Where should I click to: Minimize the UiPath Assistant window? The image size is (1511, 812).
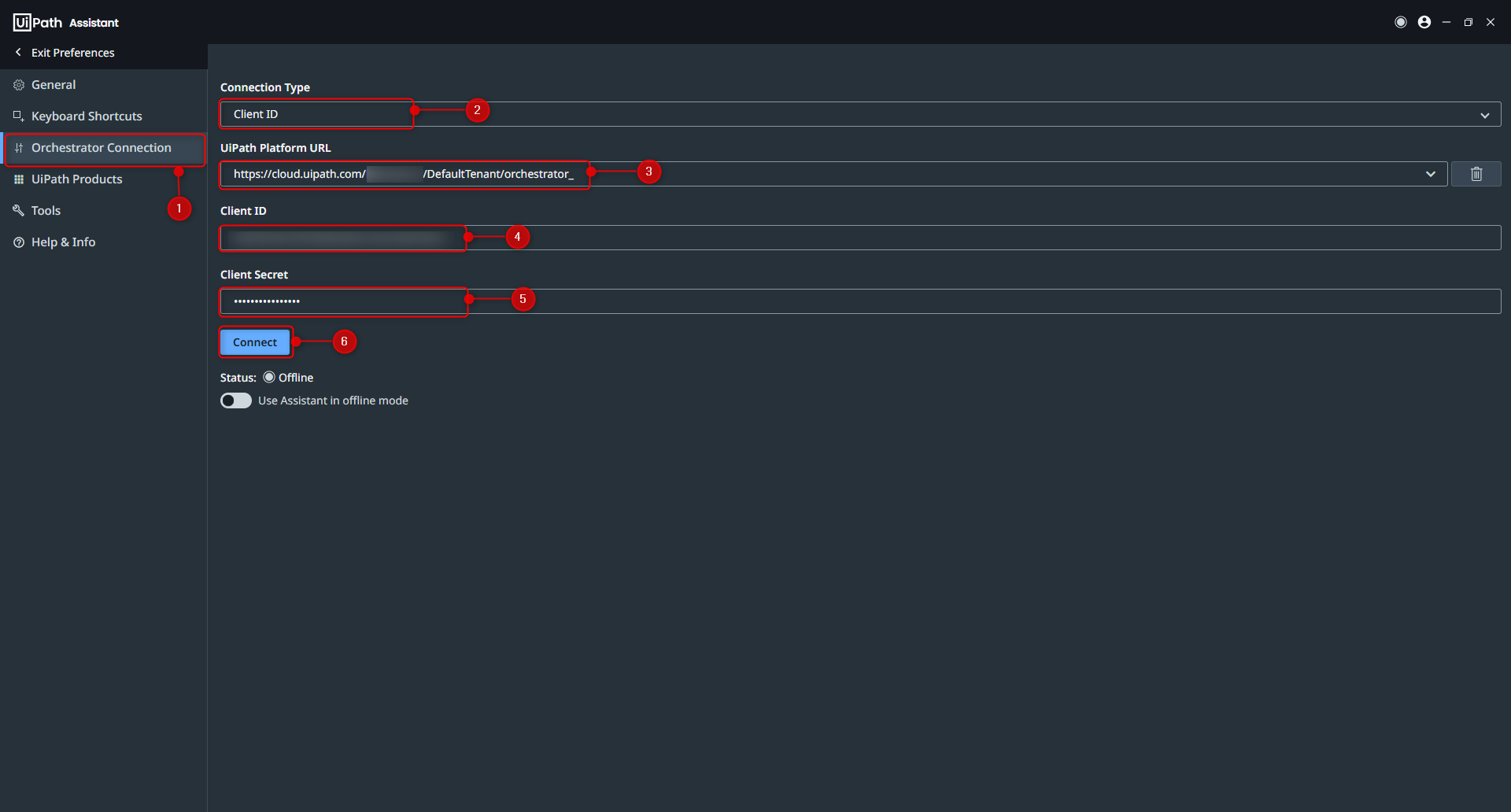pyautogui.click(x=1446, y=22)
